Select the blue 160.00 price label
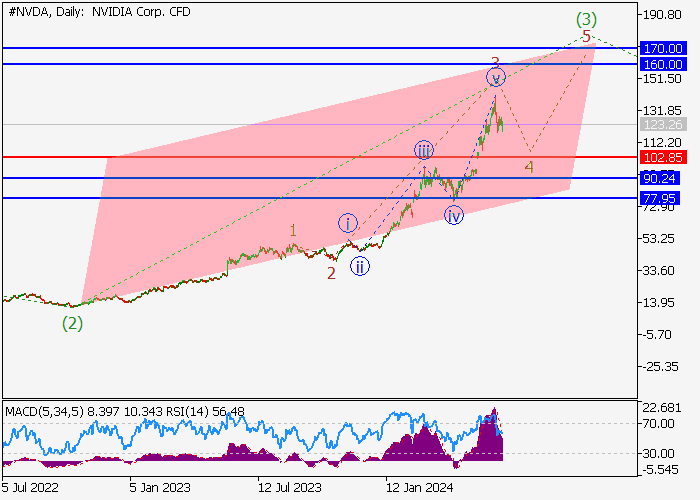 point(663,64)
